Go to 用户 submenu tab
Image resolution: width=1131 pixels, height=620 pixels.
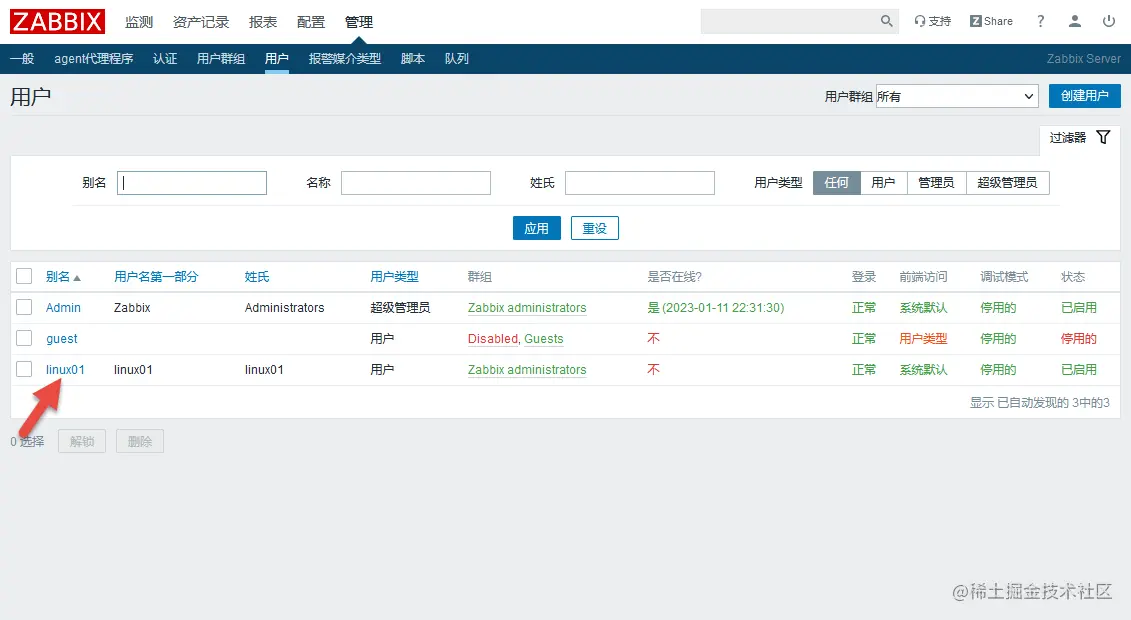pos(277,58)
